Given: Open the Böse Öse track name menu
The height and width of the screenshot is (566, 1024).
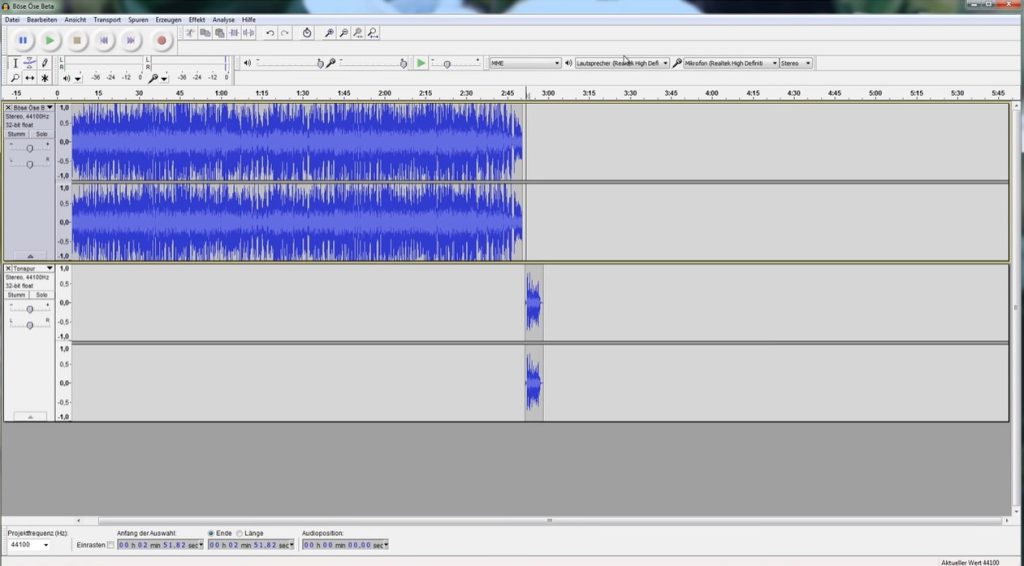Looking at the screenshot, I should click(33, 107).
